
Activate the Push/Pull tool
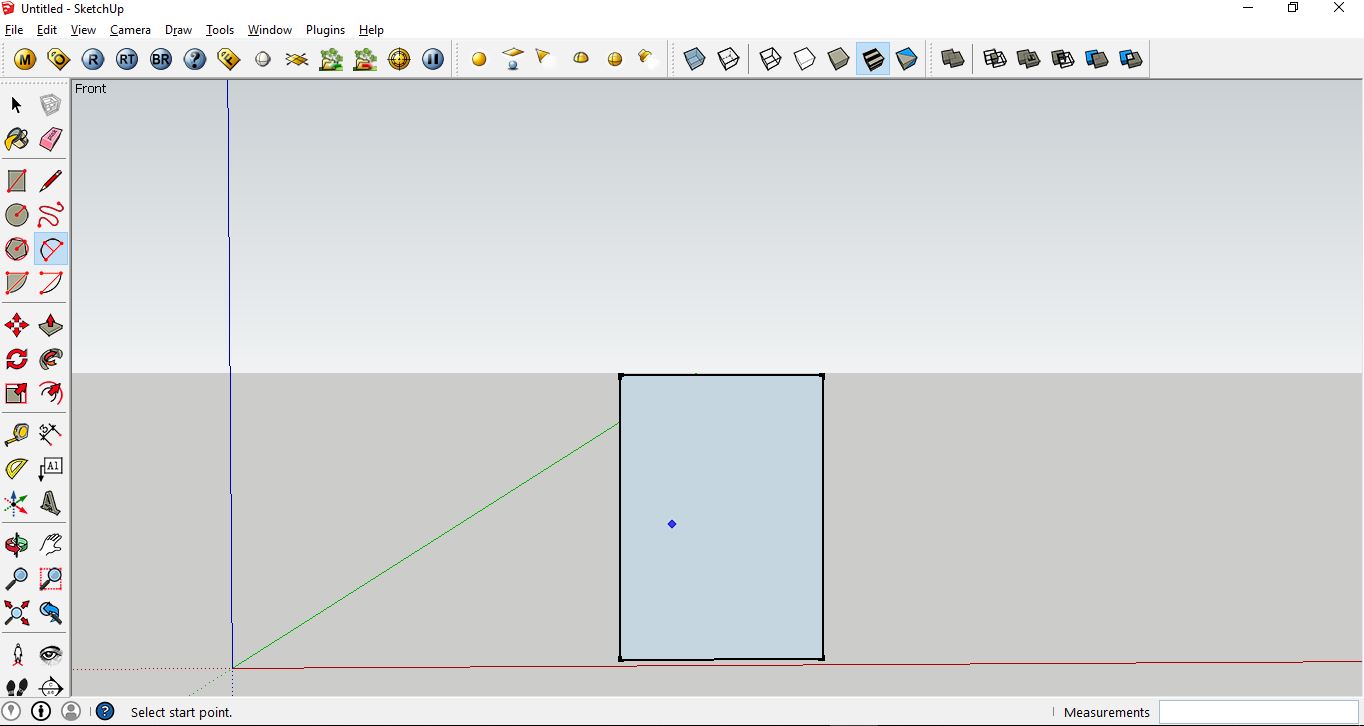(x=50, y=324)
